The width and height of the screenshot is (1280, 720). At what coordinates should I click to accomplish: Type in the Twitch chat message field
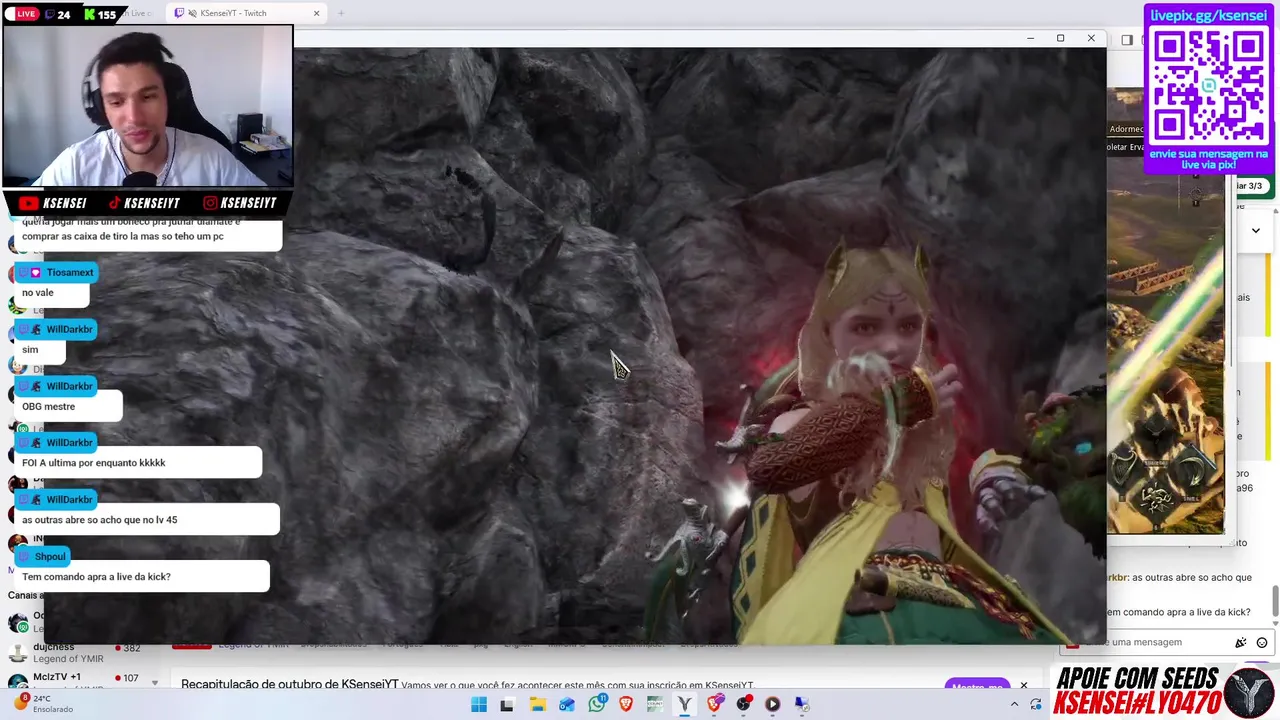coord(1165,642)
